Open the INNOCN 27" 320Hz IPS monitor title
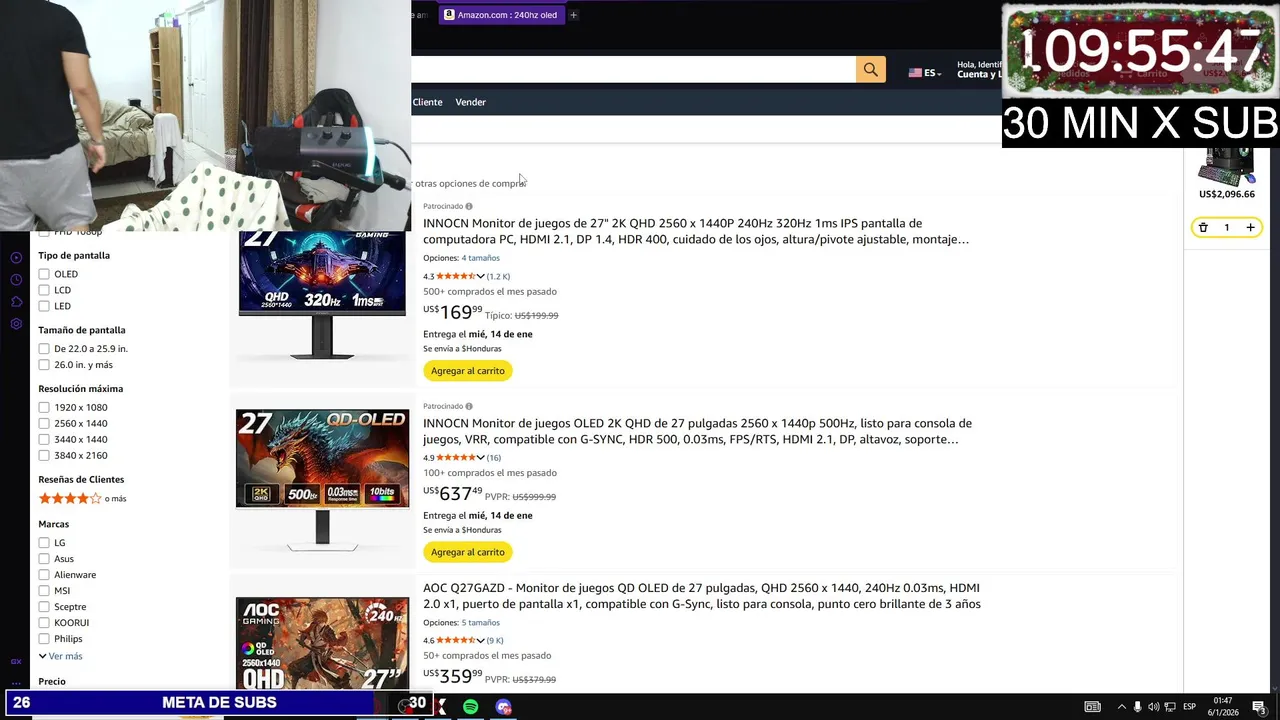The image size is (1280, 720). 696,231
